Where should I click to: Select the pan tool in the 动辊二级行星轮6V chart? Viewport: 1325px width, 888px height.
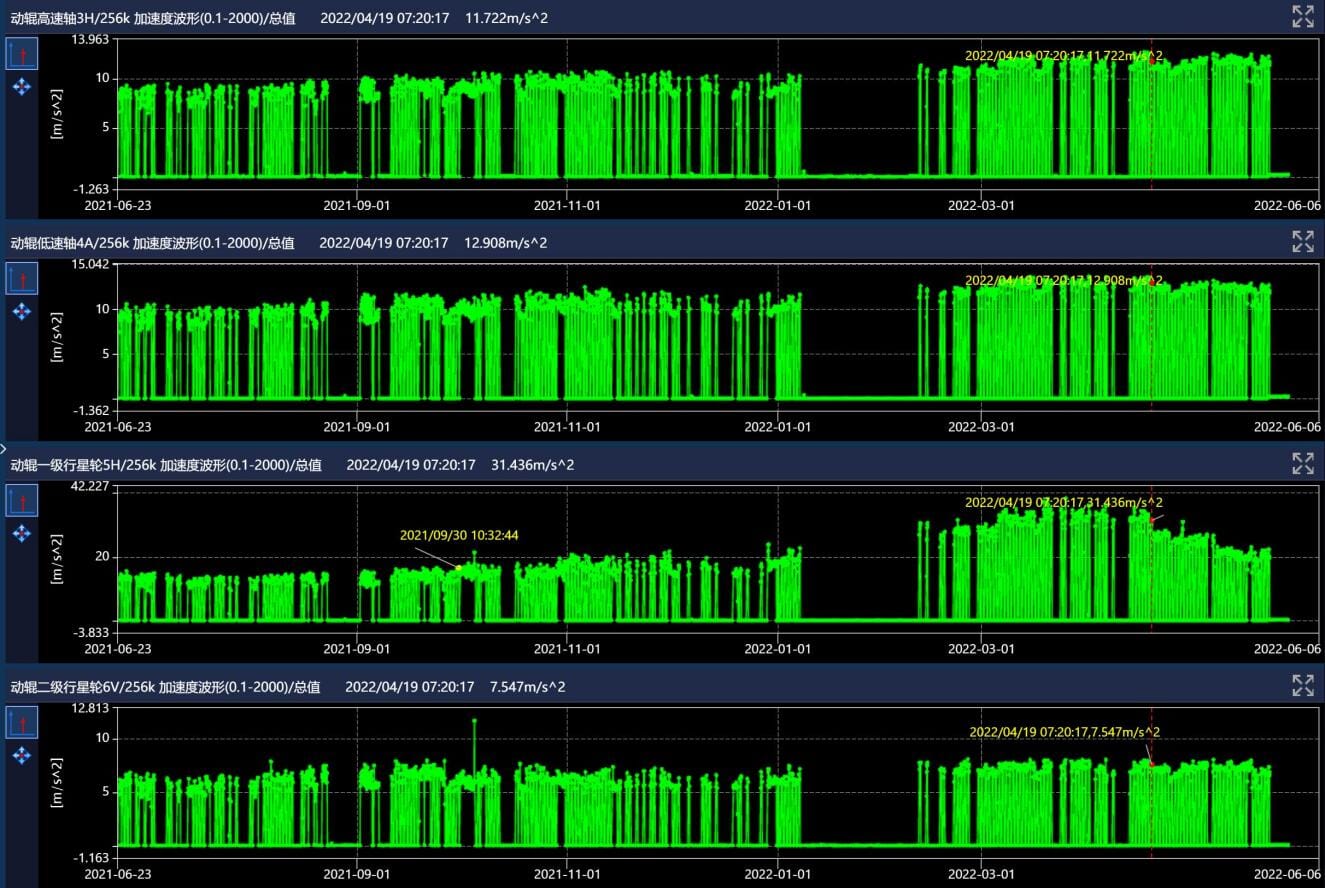[x=22, y=755]
